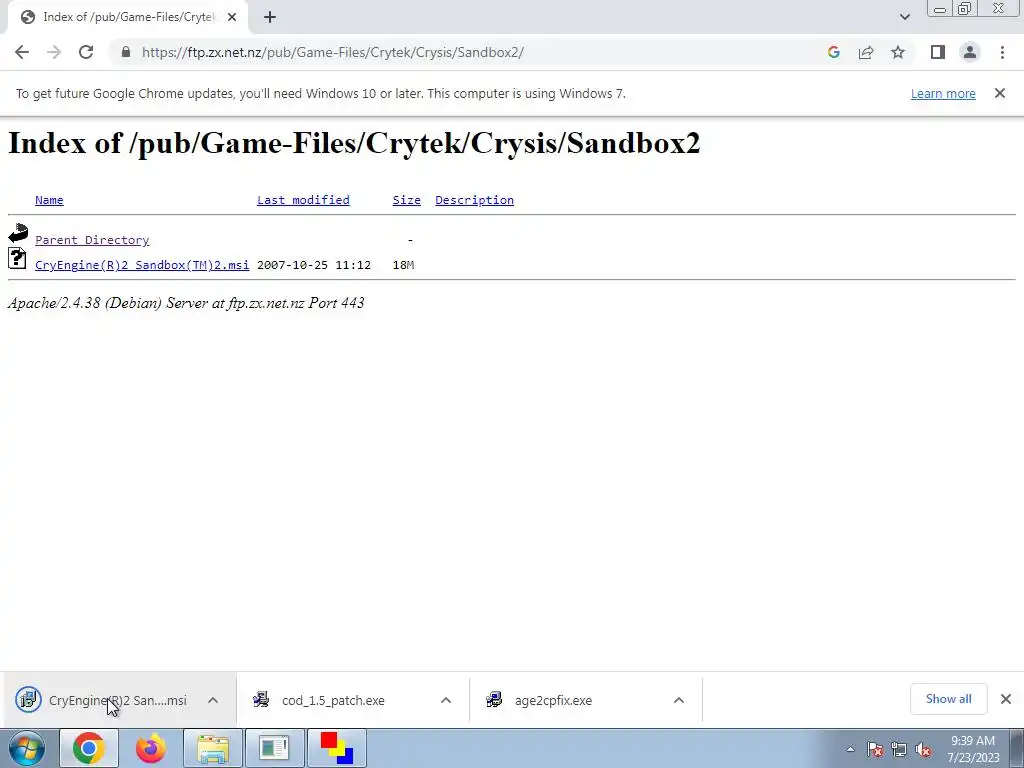Open the browser side panel icon
The height and width of the screenshot is (768, 1024).
938,52
